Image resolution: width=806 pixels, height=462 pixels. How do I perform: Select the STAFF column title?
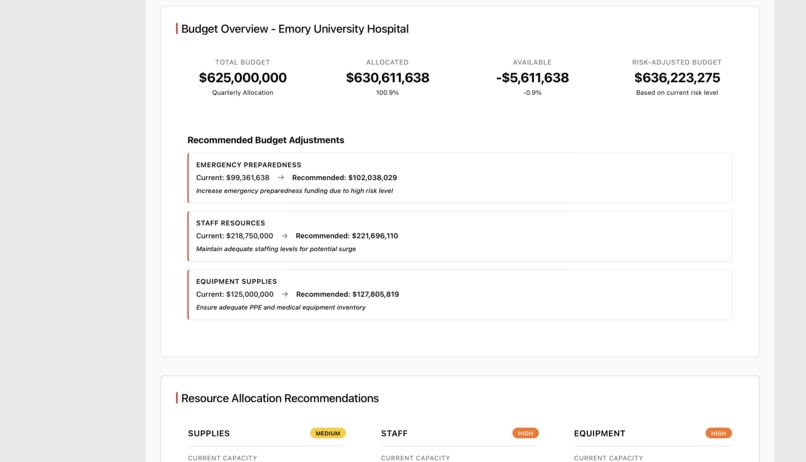point(394,433)
